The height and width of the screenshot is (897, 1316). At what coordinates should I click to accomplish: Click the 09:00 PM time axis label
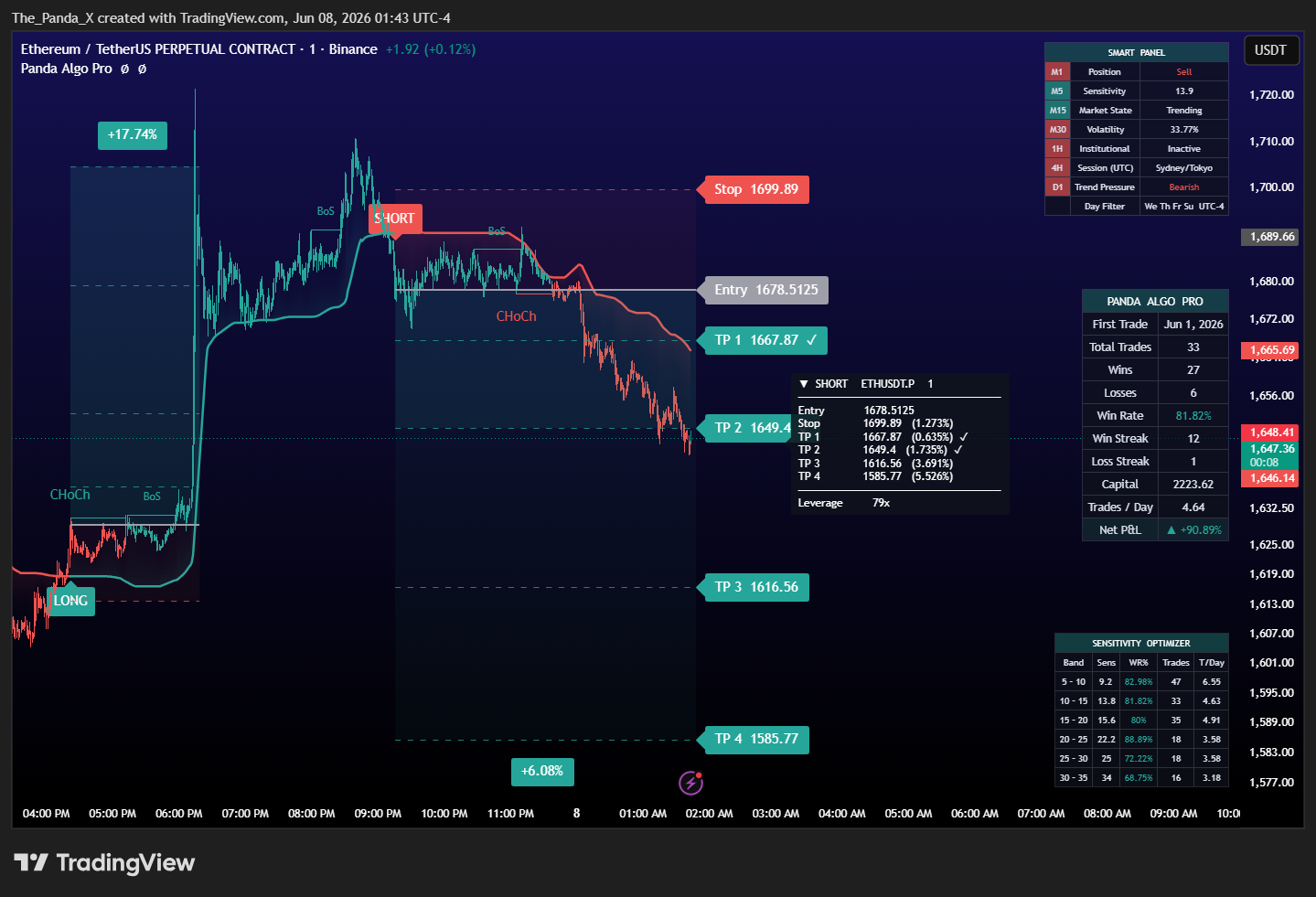tap(378, 813)
